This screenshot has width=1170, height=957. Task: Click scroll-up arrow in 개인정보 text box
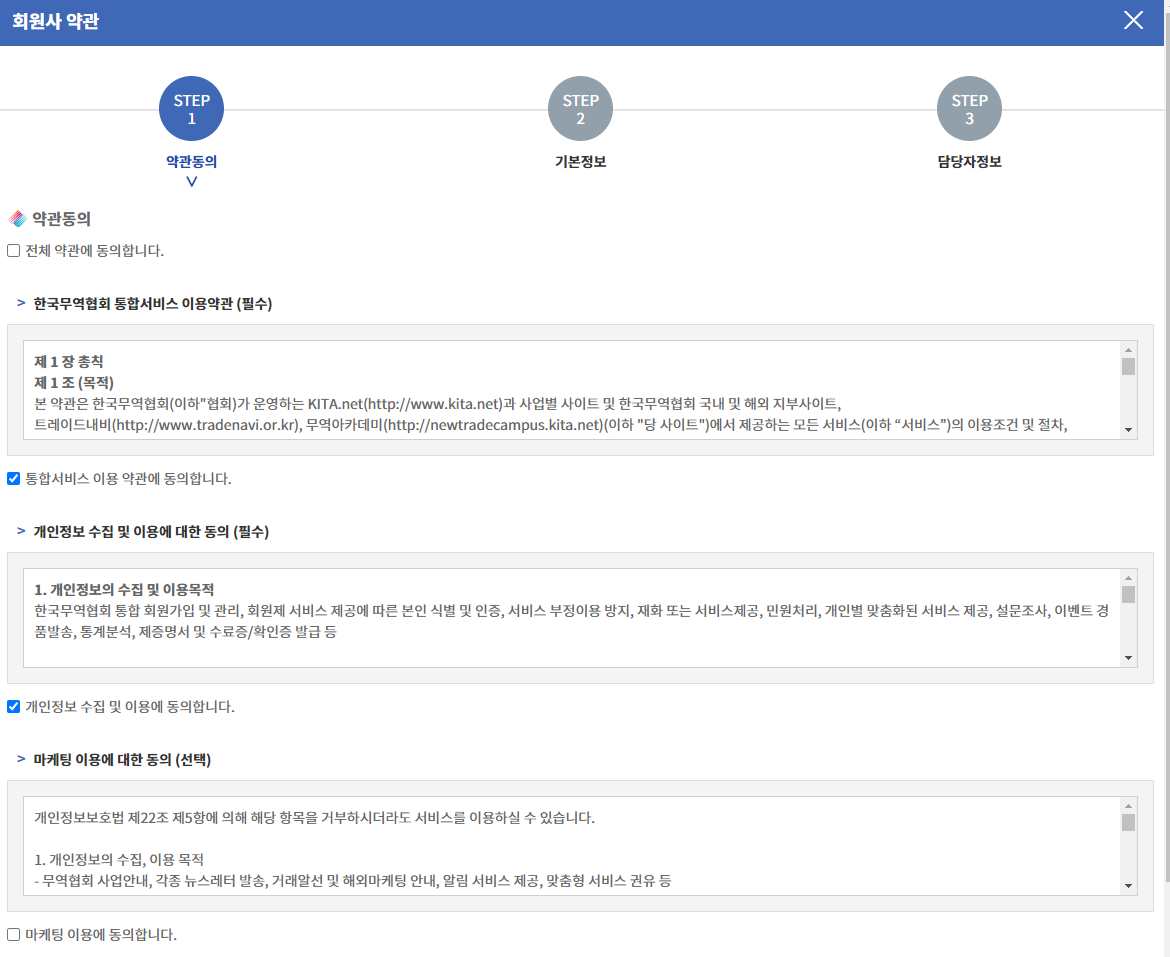click(x=1128, y=578)
